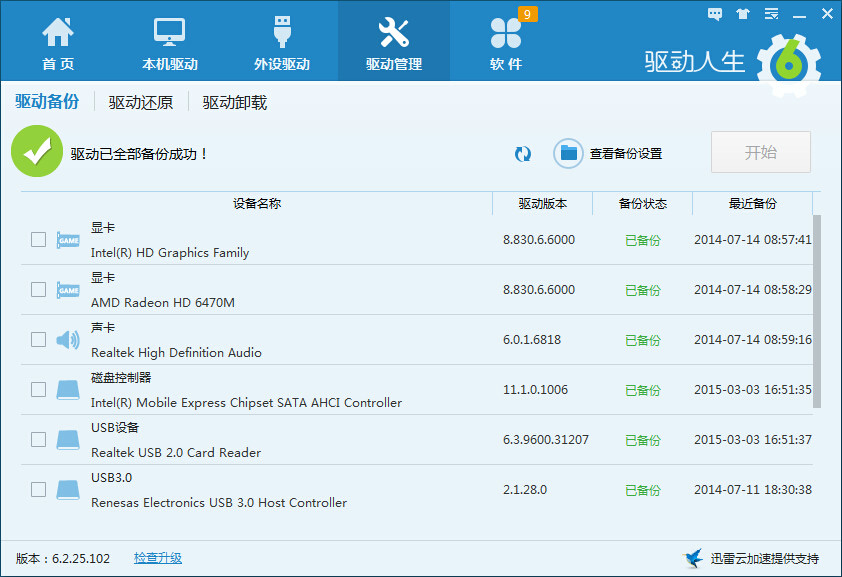Click the AMD Radeon HD 6470M name

pos(163,302)
